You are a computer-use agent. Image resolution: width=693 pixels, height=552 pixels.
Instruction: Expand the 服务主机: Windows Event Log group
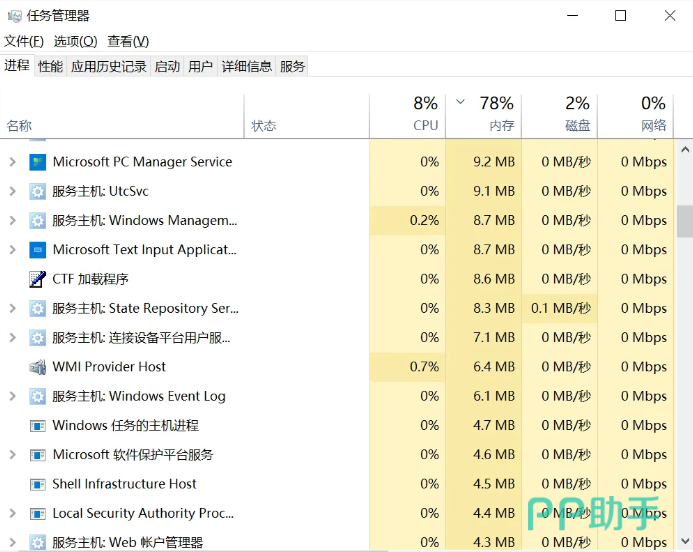pyautogui.click(x=13, y=396)
